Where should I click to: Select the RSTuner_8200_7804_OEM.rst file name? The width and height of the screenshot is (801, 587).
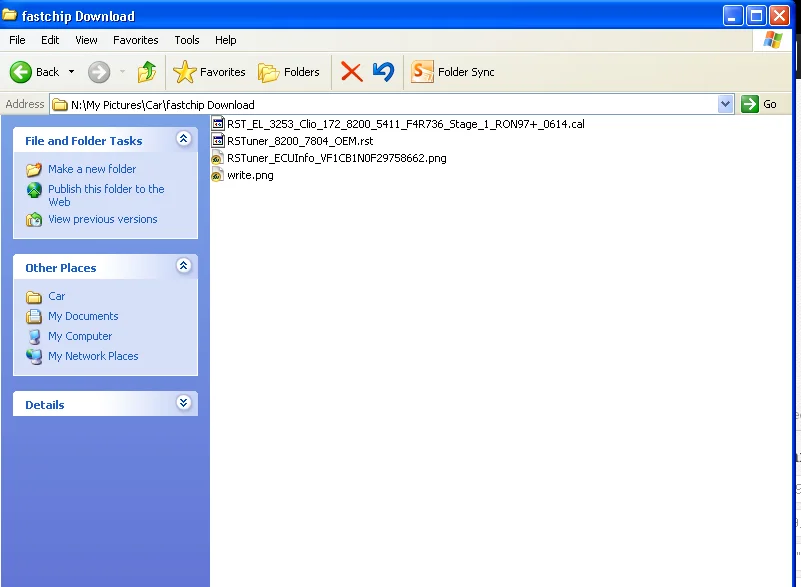pos(300,141)
